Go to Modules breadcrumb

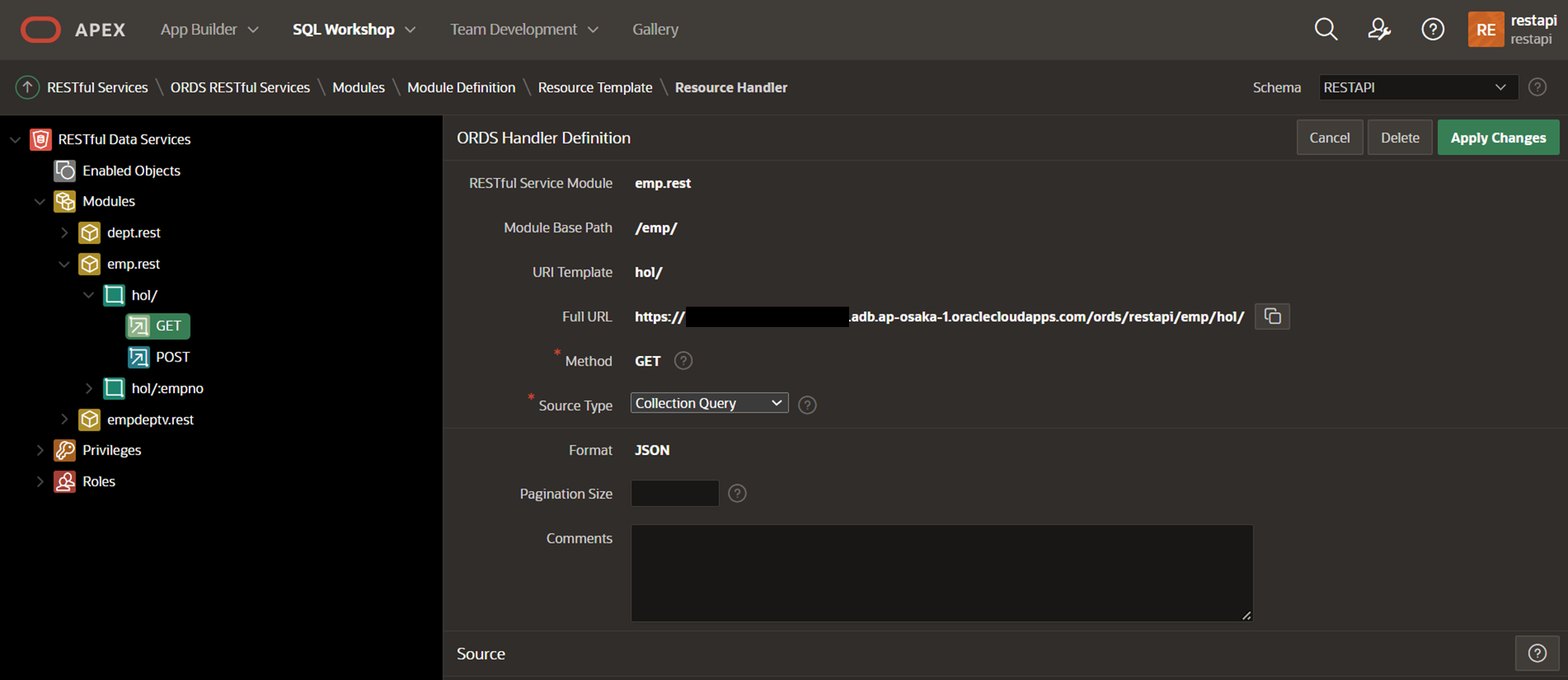tap(358, 87)
